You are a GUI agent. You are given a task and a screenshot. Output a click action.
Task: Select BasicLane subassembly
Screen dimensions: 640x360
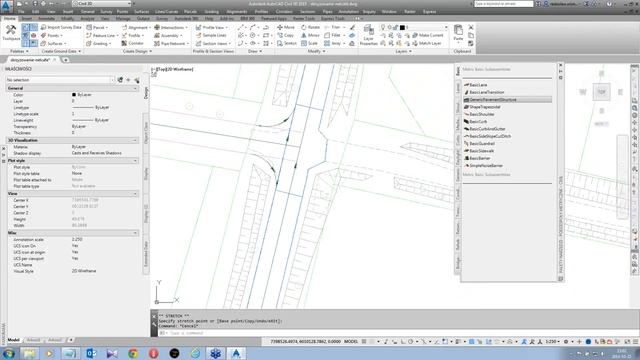click(x=478, y=85)
